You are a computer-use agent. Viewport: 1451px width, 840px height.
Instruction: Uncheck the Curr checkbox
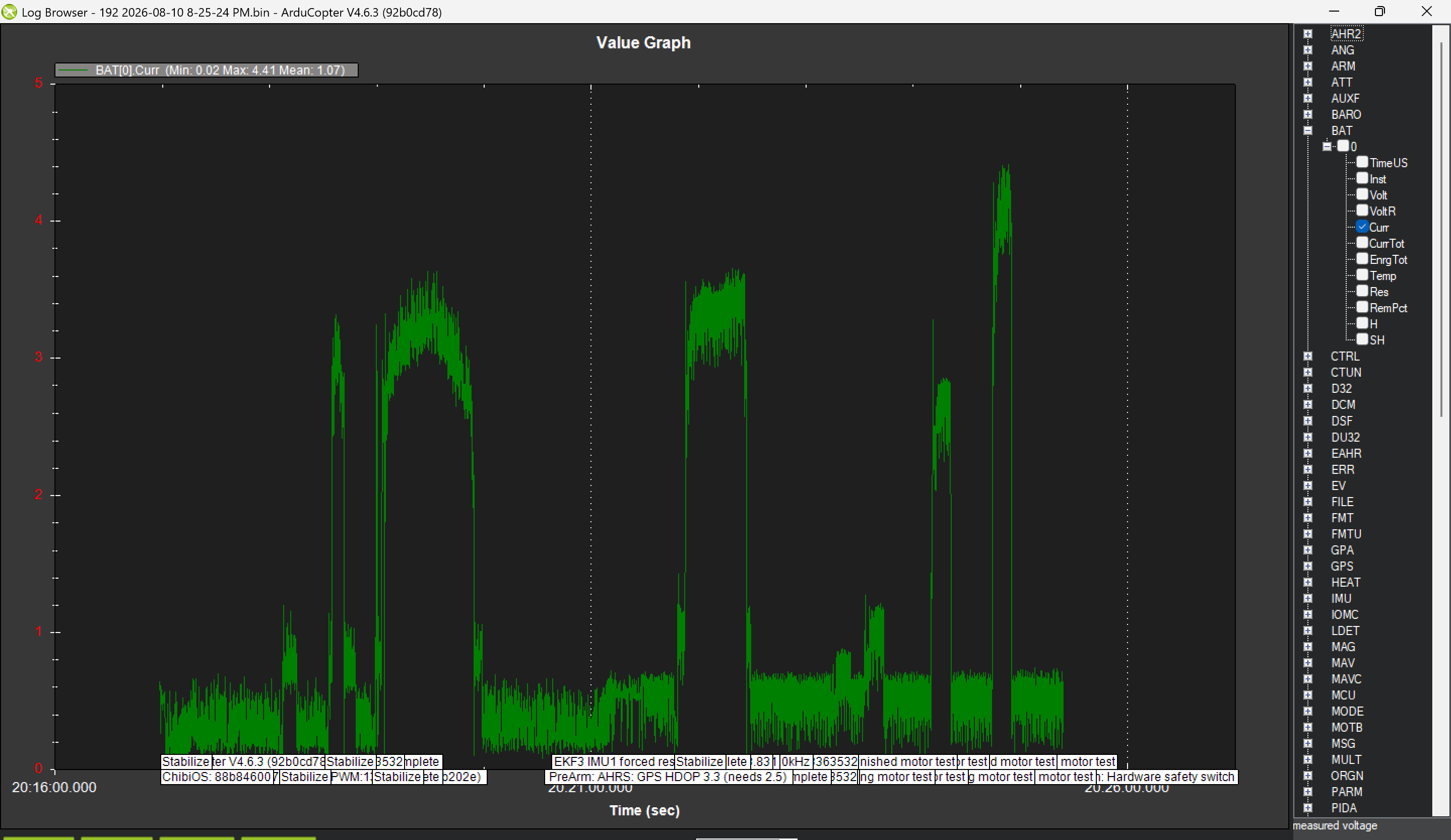(x=1362, y=227)
